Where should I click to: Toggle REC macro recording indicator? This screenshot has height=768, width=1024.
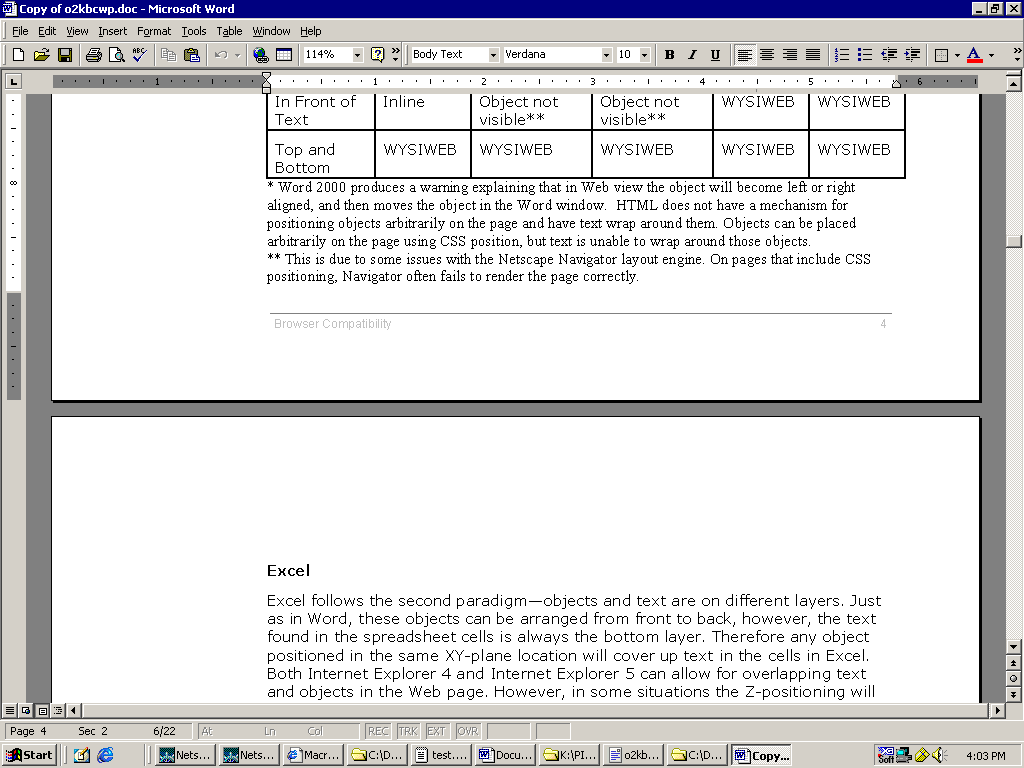point(377,731)
